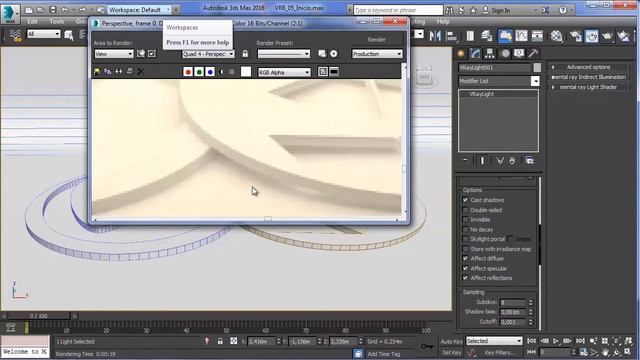Open the 3ds Max application menu button

coord(10,13)
